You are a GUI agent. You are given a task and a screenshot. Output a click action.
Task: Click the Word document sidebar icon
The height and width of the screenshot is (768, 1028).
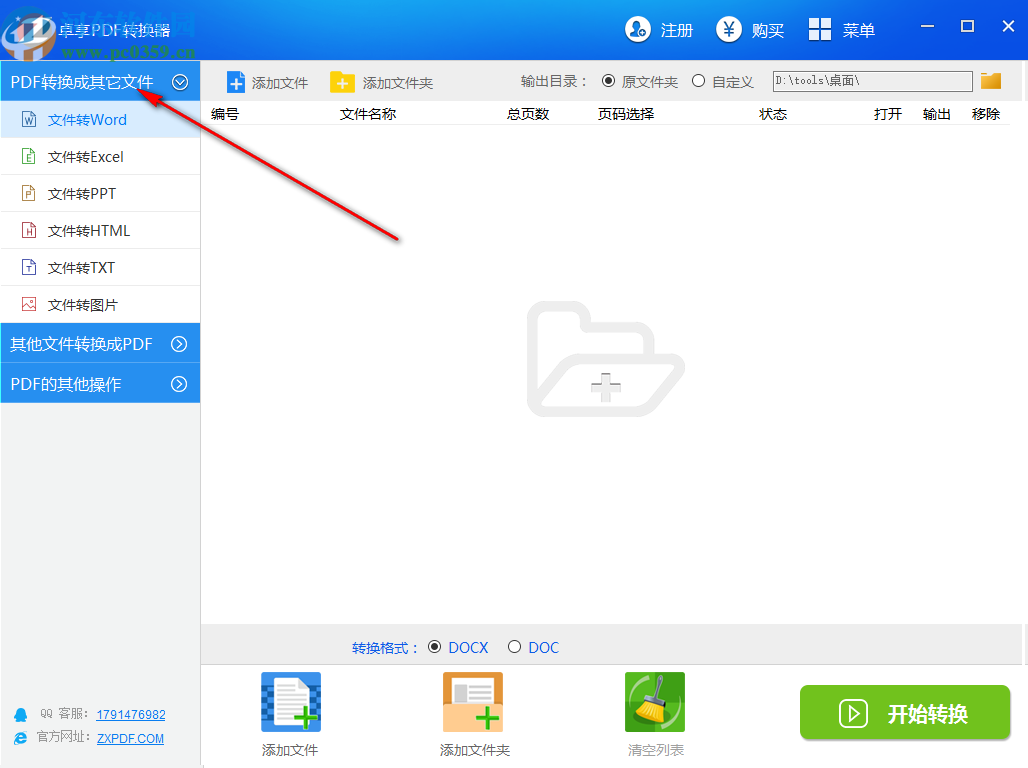click(x=29, y=119)
